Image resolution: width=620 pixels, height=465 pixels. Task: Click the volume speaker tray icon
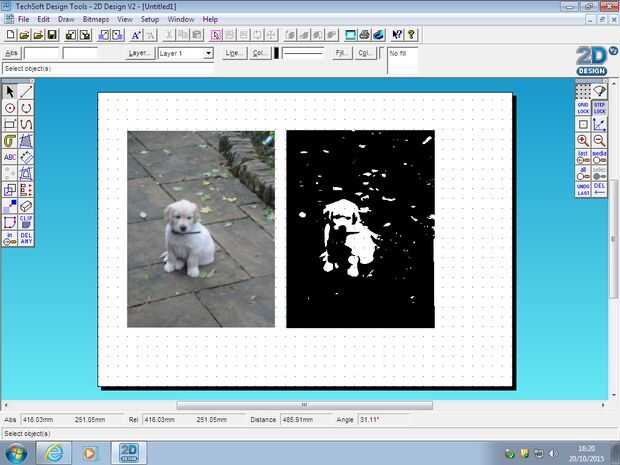[553, 453]
